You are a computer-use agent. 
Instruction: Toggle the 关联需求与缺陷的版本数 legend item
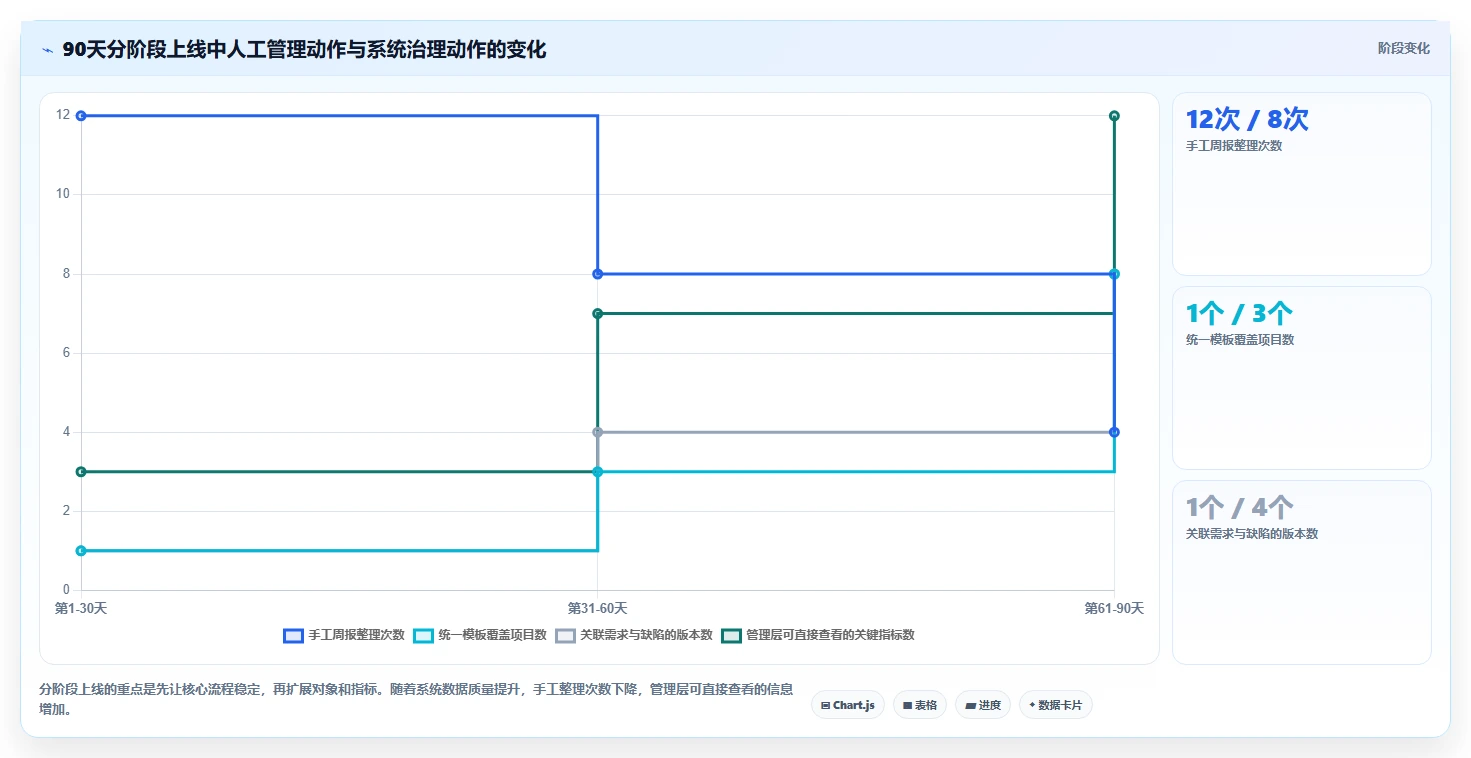[x=634, y=635]
